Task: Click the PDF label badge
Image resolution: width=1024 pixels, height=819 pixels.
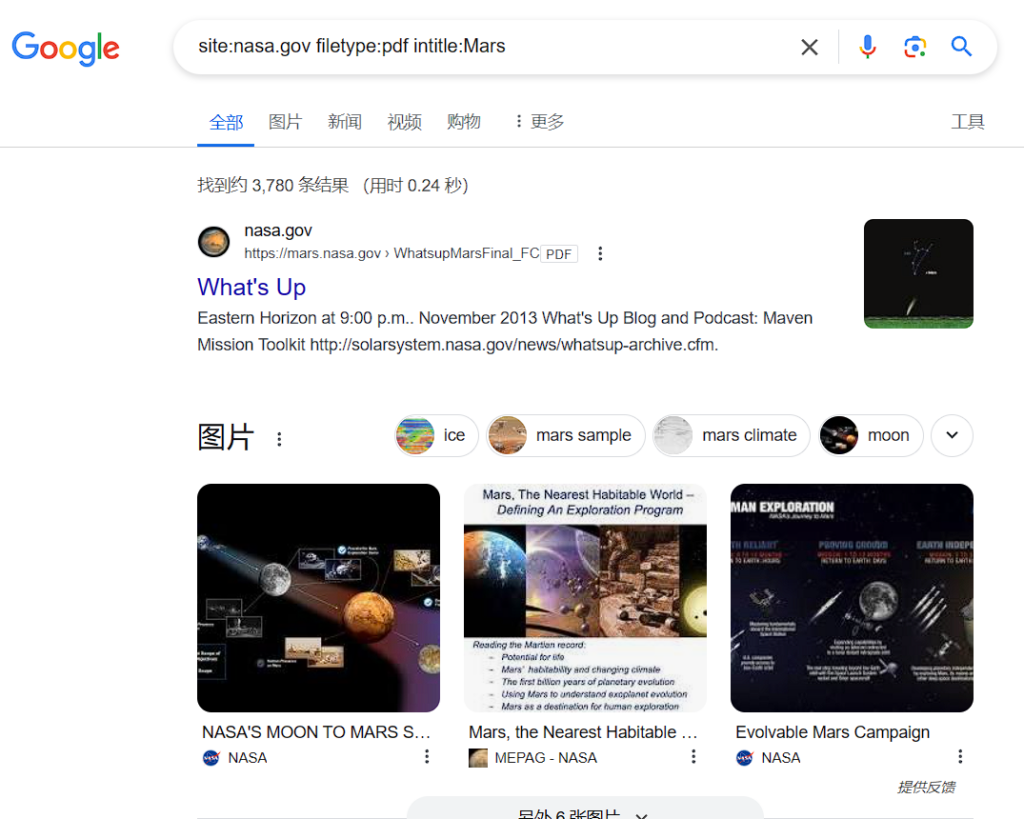Action: (x=558, y=254)
